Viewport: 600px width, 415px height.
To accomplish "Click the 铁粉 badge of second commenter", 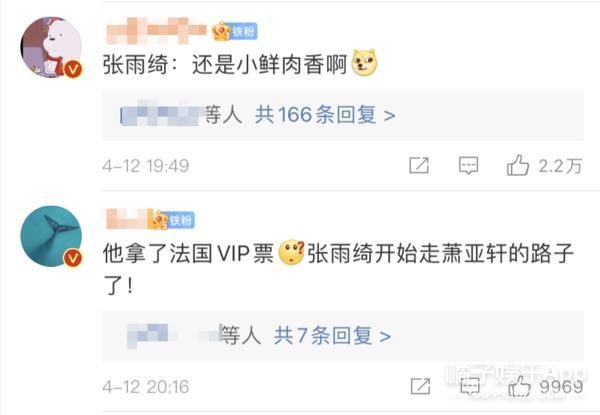I will point(173,220).
